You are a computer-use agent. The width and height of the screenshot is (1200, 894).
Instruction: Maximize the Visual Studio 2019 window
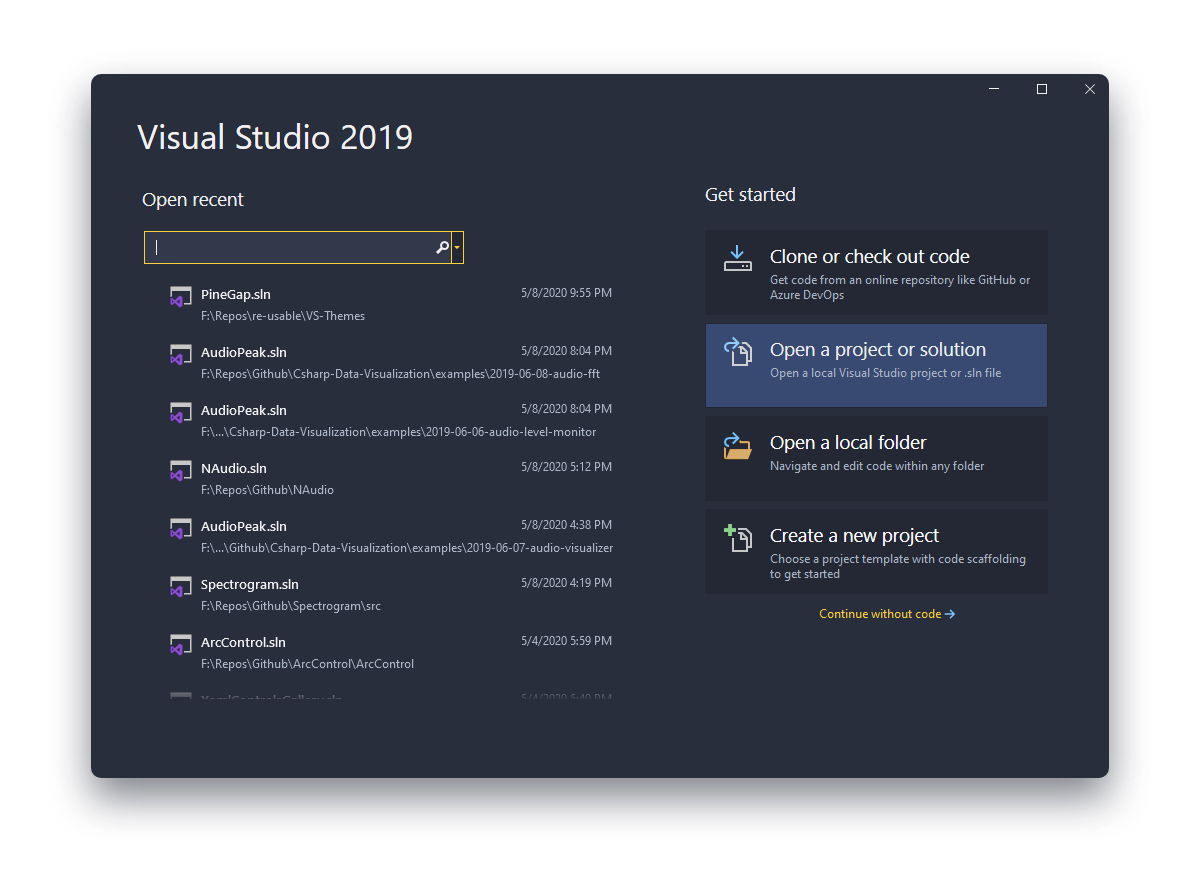[1042, 89]
